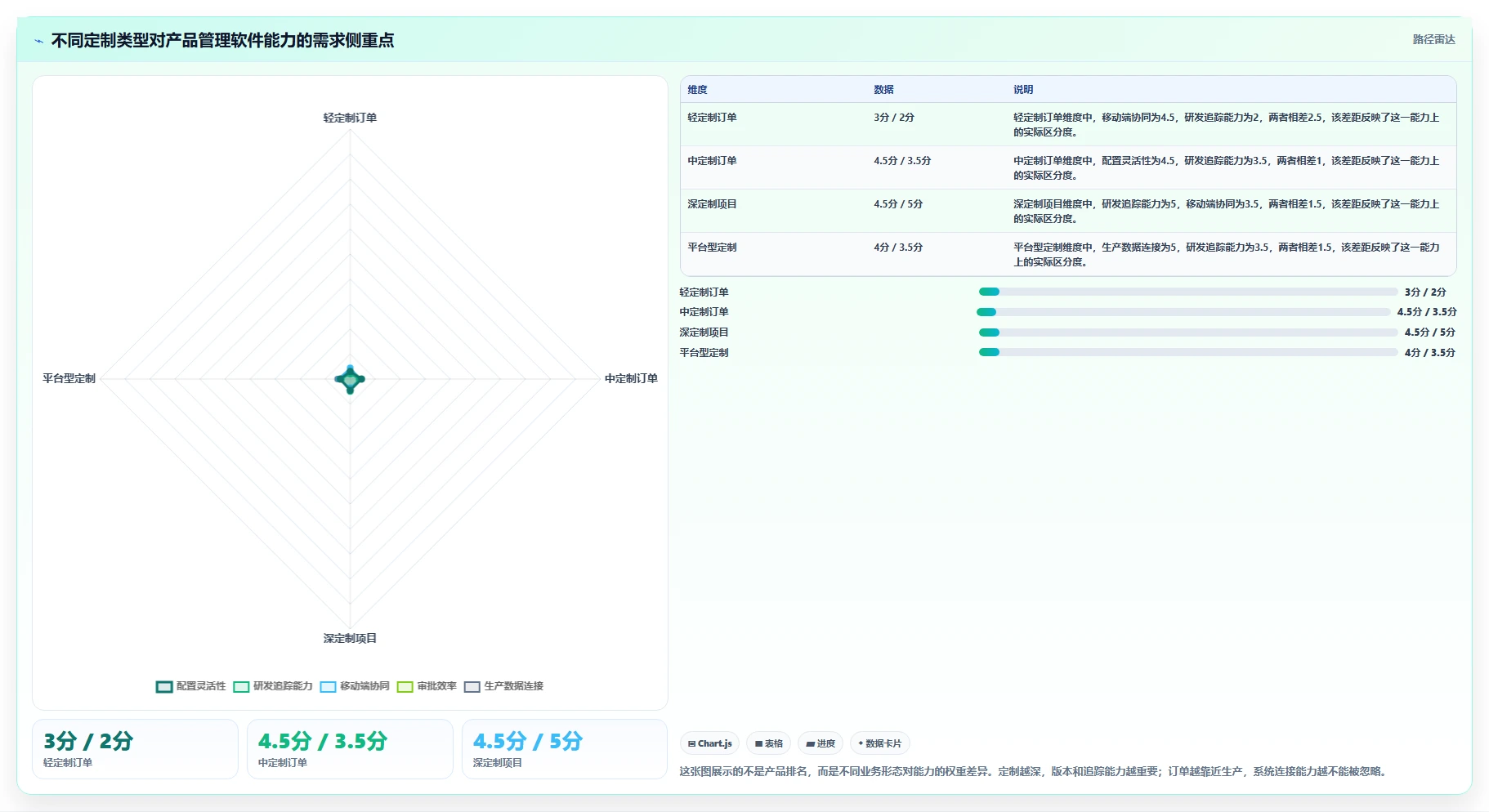Click the chart title heading text
The height and width of the screenshot is (812, 1489).
222,40
